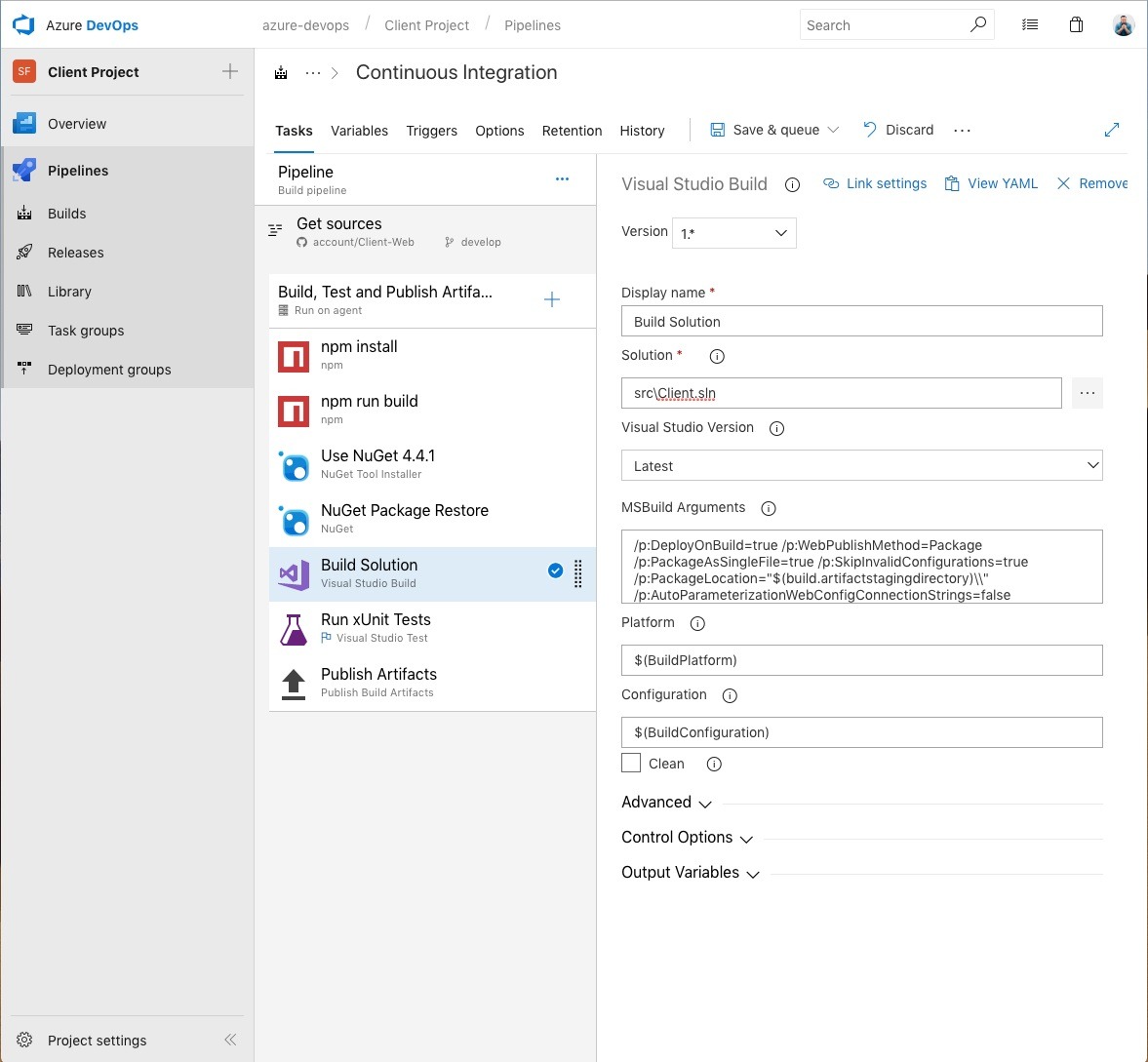The height and width of the screenshot is (1062, 1148).
Task: Switch to the Variables tab
Action: point(359,131)
